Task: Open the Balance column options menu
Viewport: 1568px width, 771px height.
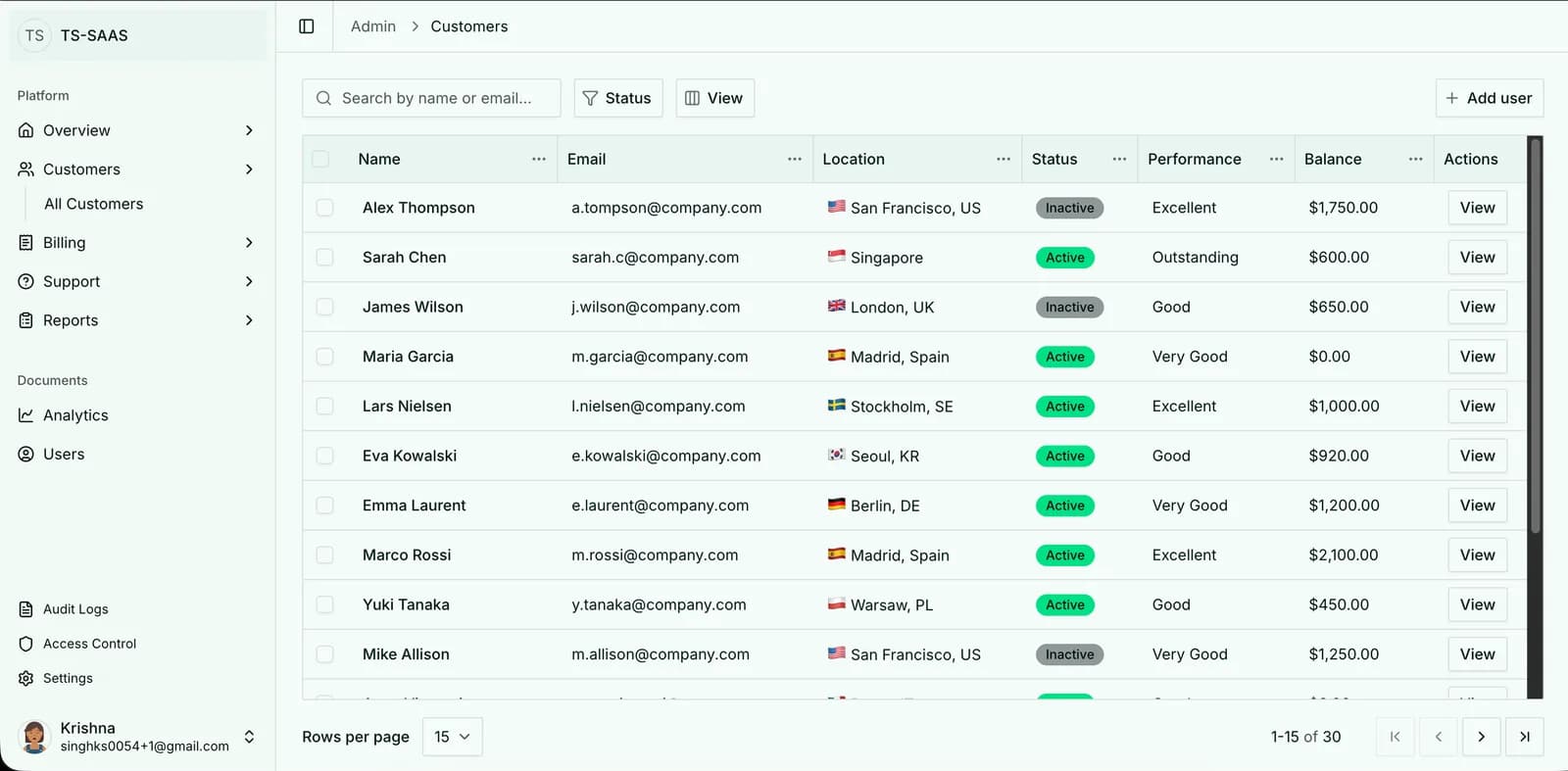Action: 1415,159
